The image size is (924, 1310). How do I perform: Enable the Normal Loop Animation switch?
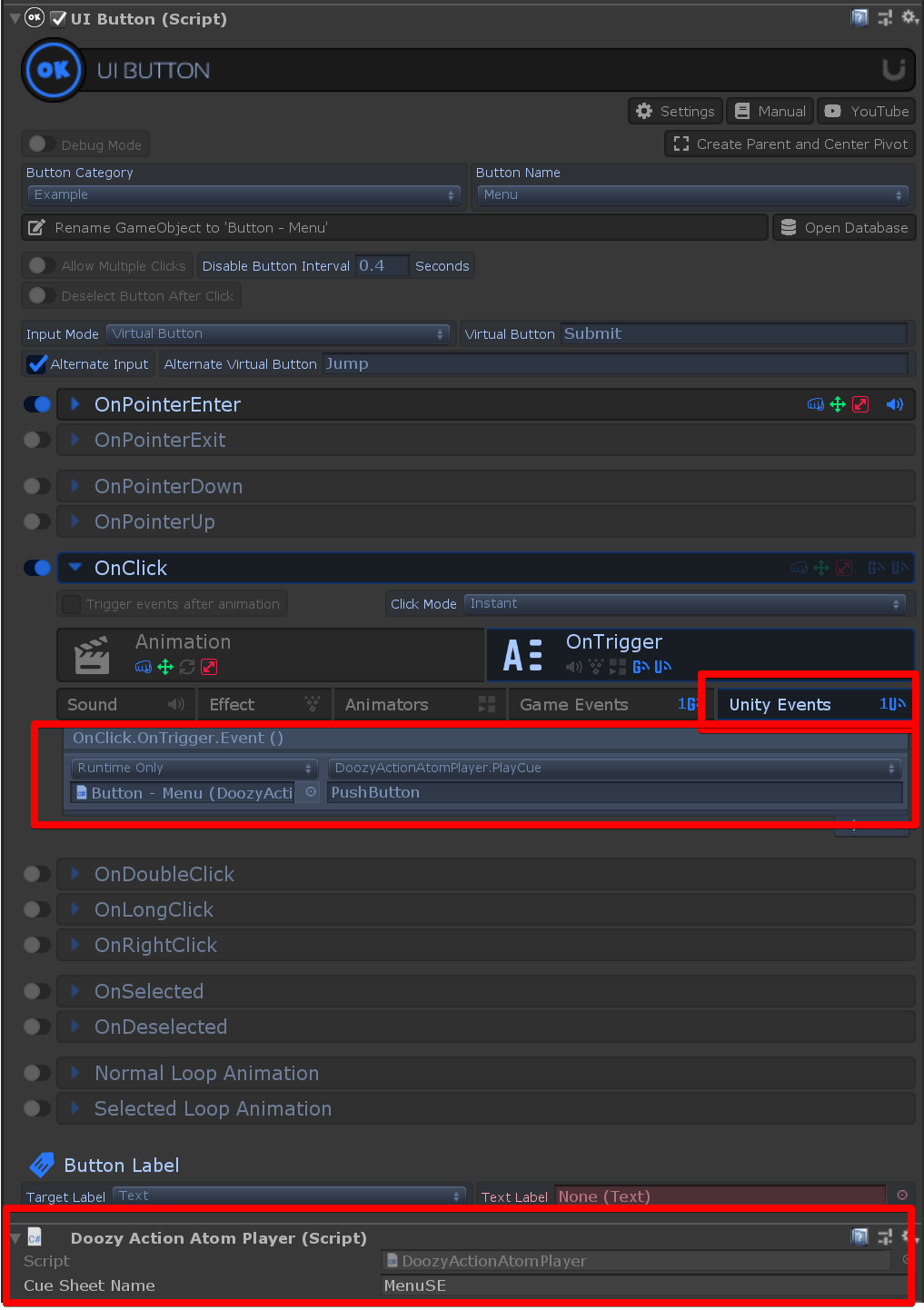[38, 1074]
